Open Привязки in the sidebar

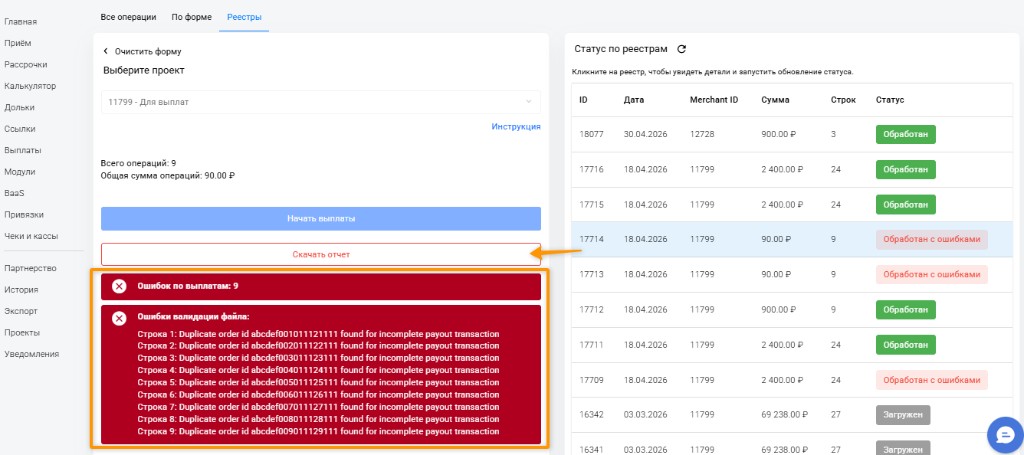tap(22, 215)
